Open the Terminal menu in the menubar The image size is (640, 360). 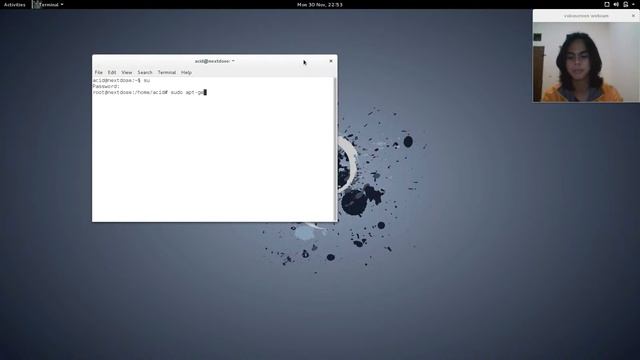pyautogui.click(x=167, y=72)
